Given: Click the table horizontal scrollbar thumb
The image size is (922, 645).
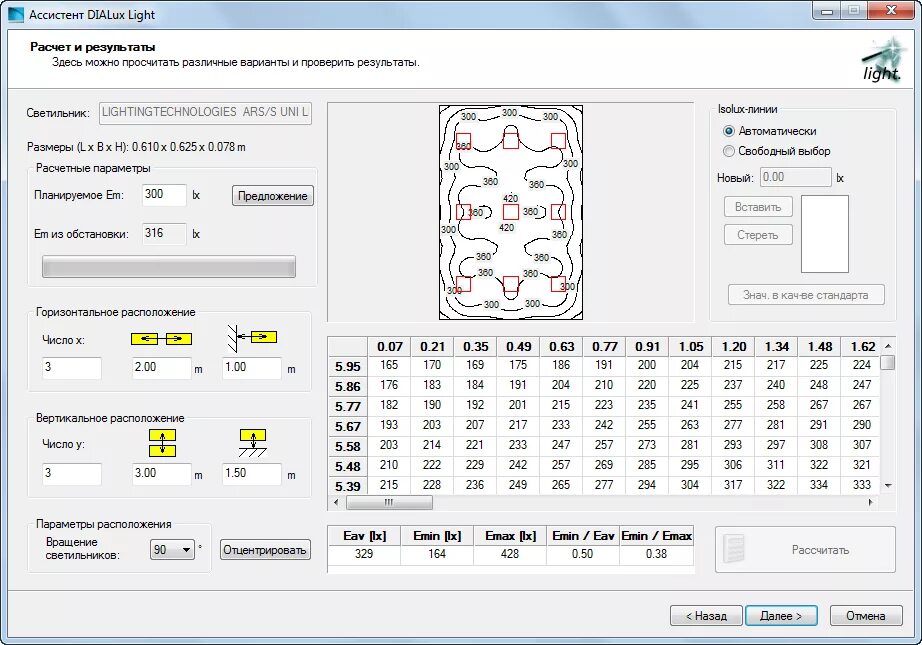Looking at the screenshot, I should coord(389,503).
